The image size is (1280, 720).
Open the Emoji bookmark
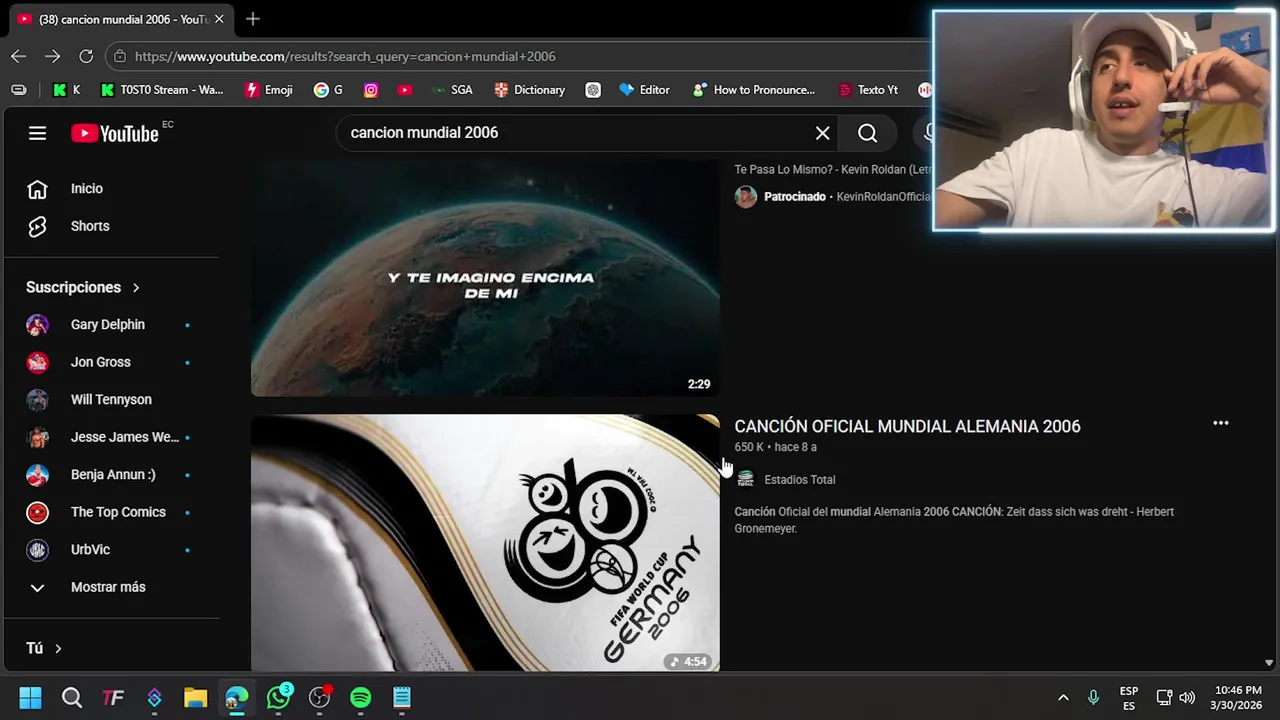(x=269, y=90)
